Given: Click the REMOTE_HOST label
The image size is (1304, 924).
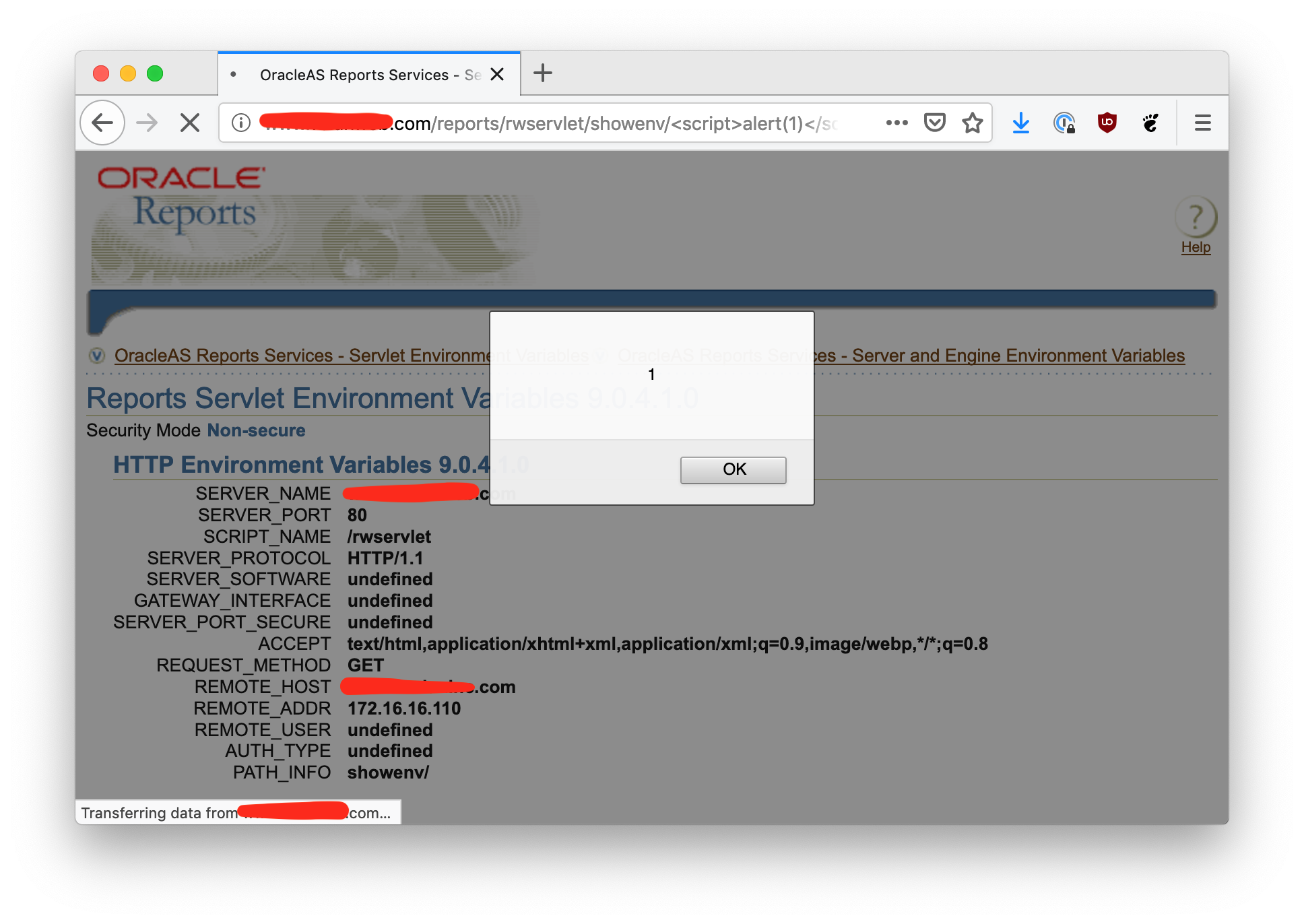Looking at the screenshot, I should [263, 687].
